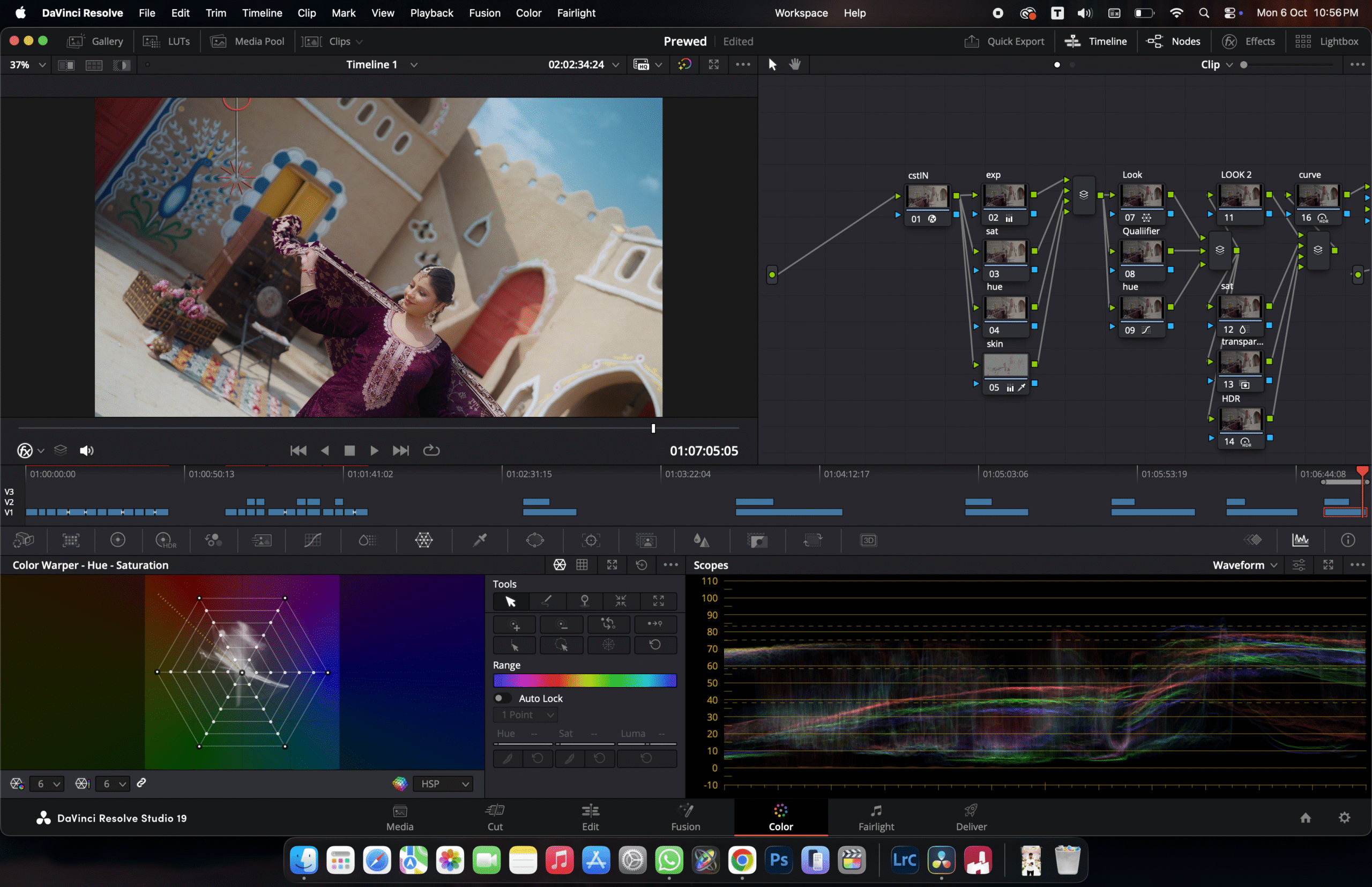
Task: Open the Camera Raw palette
Action: pyautogui.click(x=24, y=540)
